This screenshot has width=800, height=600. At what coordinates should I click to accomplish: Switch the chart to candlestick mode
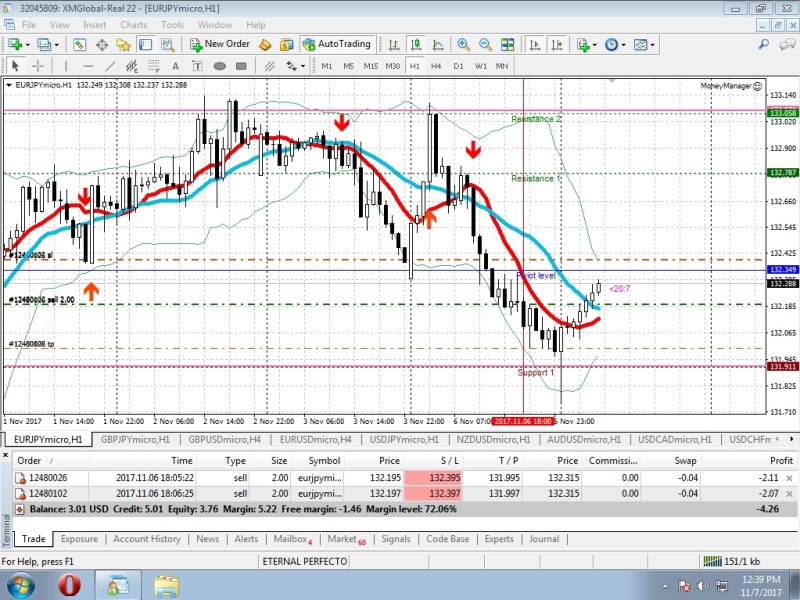(x=416, y=44)
